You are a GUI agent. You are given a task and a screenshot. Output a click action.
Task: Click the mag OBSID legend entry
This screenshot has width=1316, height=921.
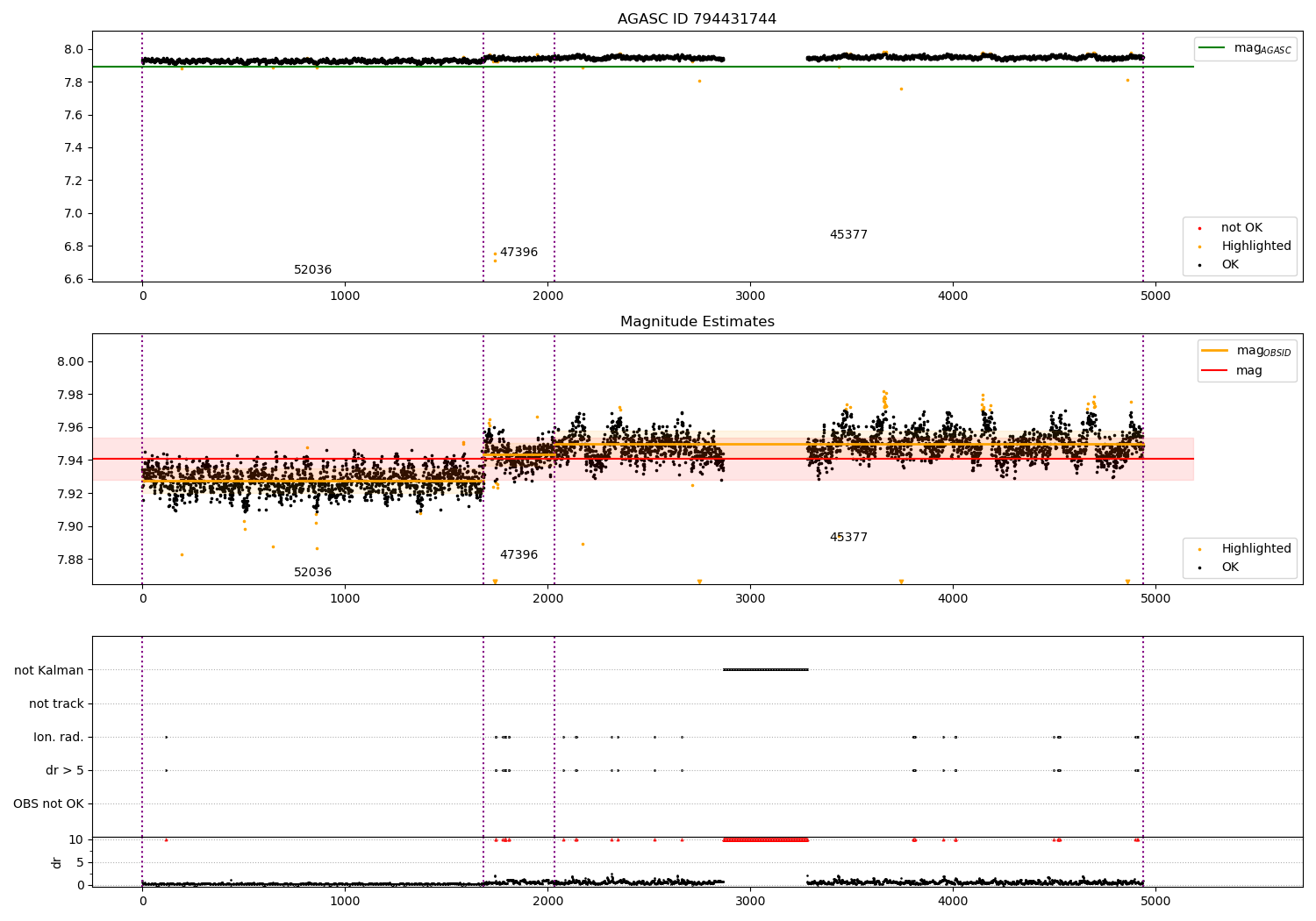point(1247,351)
